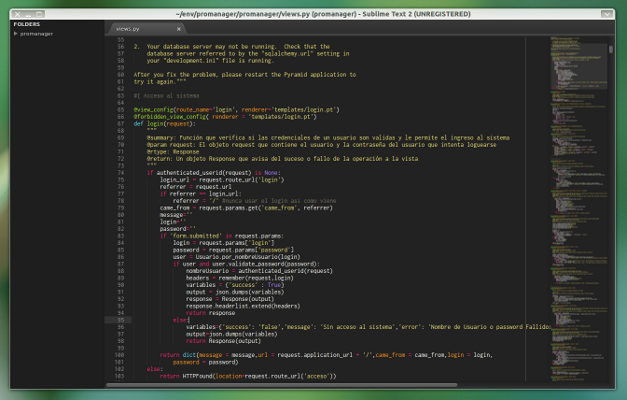Screen dimensions: 627x400
Task: Click line number 67 in the gutter
Action: pyautogui.click(x=121, y=124)
